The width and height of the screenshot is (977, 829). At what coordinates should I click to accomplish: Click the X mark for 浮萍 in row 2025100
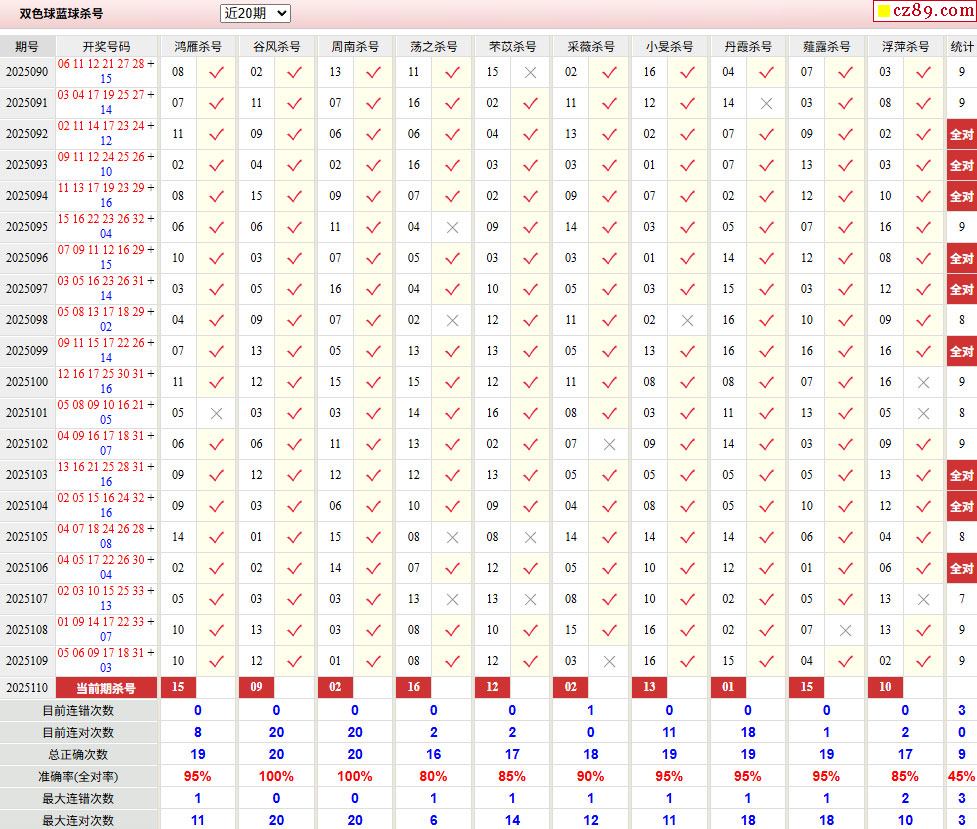923,382
